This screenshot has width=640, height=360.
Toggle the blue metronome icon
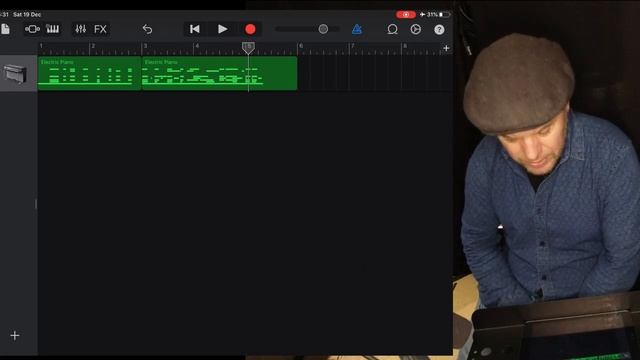click(x=357, y=29)
